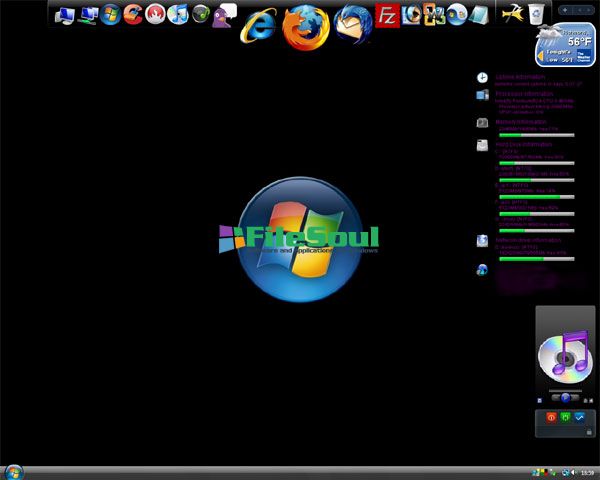Click the clock icon beside Uptime Information
The width and height of the screenshot is (600, 480).
[x=482, y=77]
